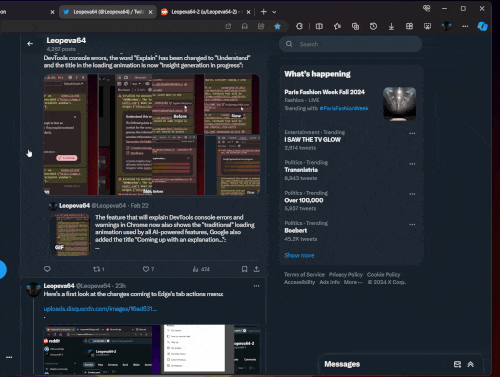This screenshot has width=500, height=377.
Task: View analytics showing 474 views
Action: tap(201, 269)
